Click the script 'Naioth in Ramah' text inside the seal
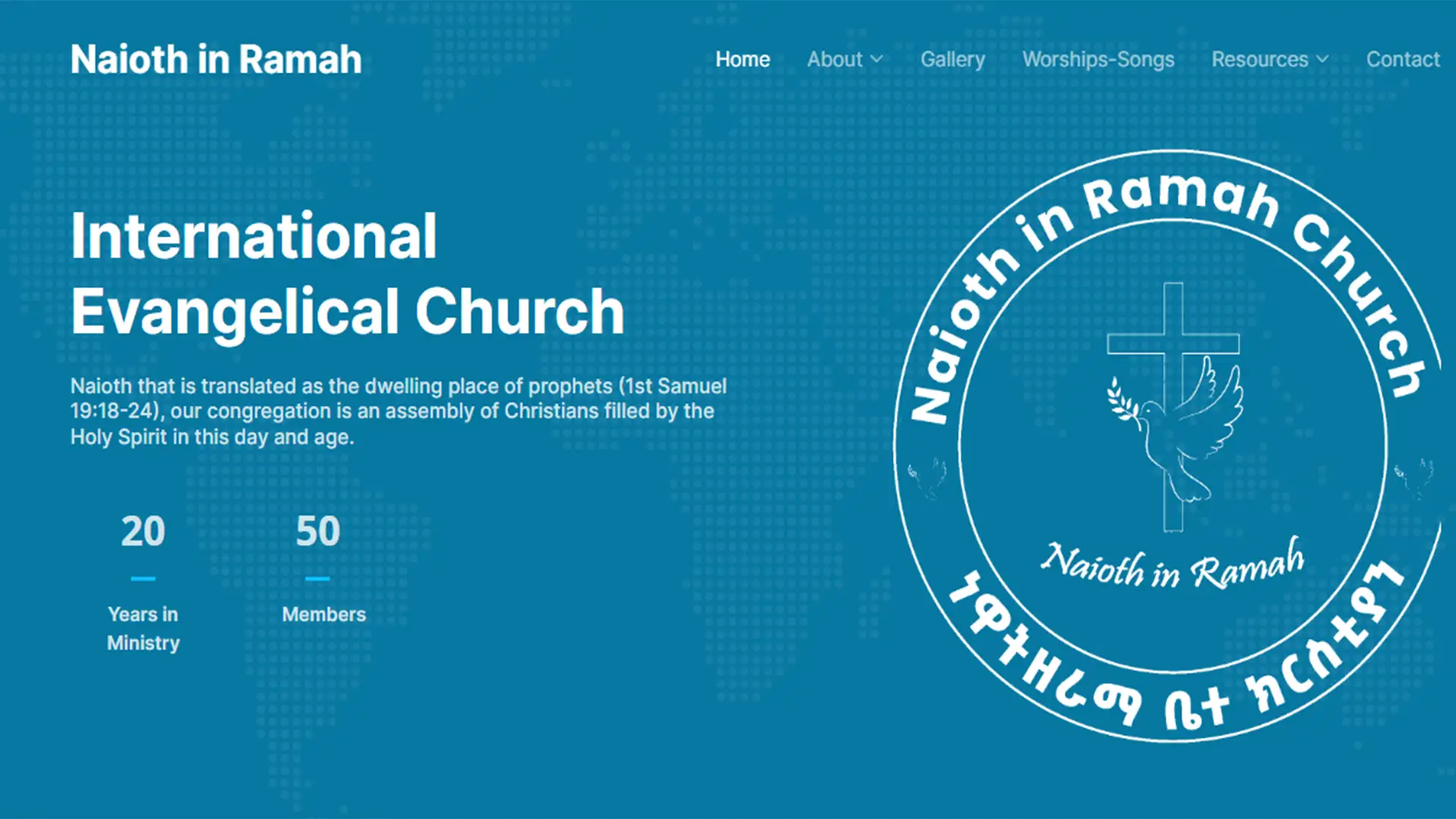 click(x=1171, y=561)
